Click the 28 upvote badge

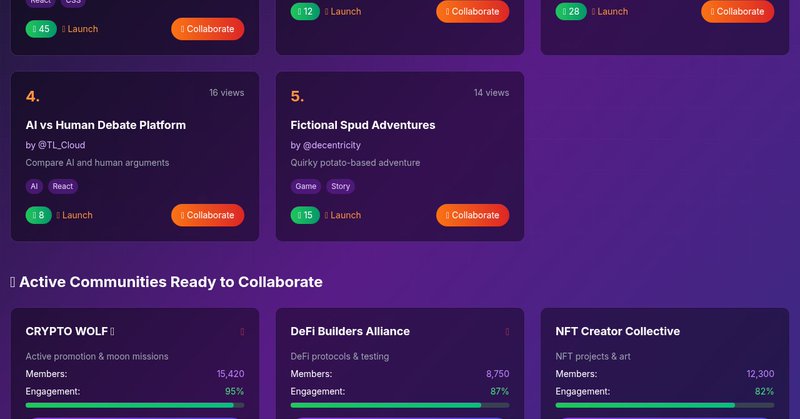[x=571, y=11]
